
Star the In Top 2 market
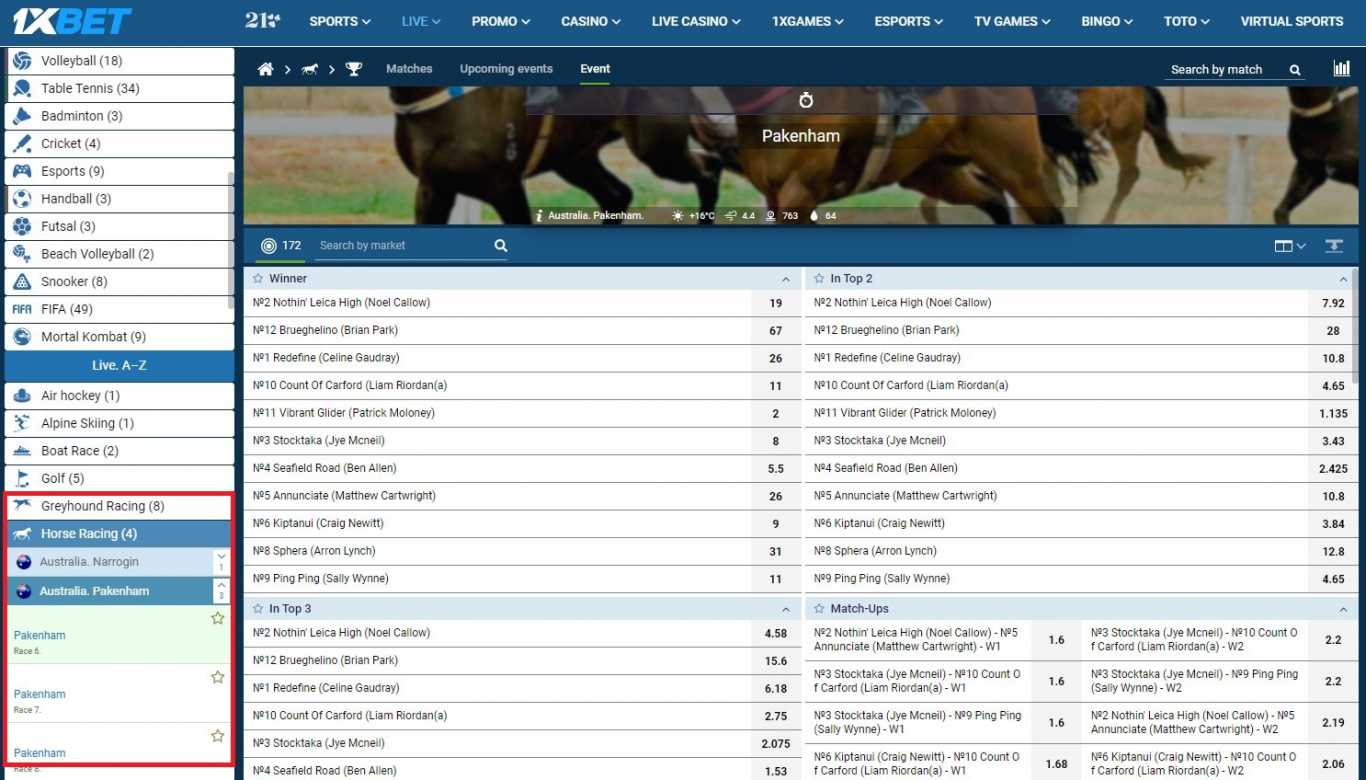(x=819, y=279)
